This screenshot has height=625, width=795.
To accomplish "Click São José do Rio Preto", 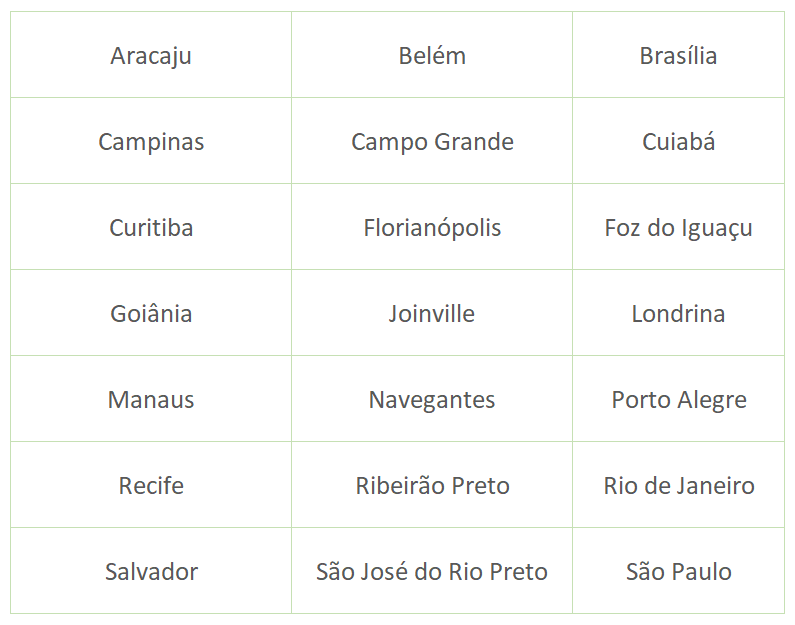I will tap(432, 571).
